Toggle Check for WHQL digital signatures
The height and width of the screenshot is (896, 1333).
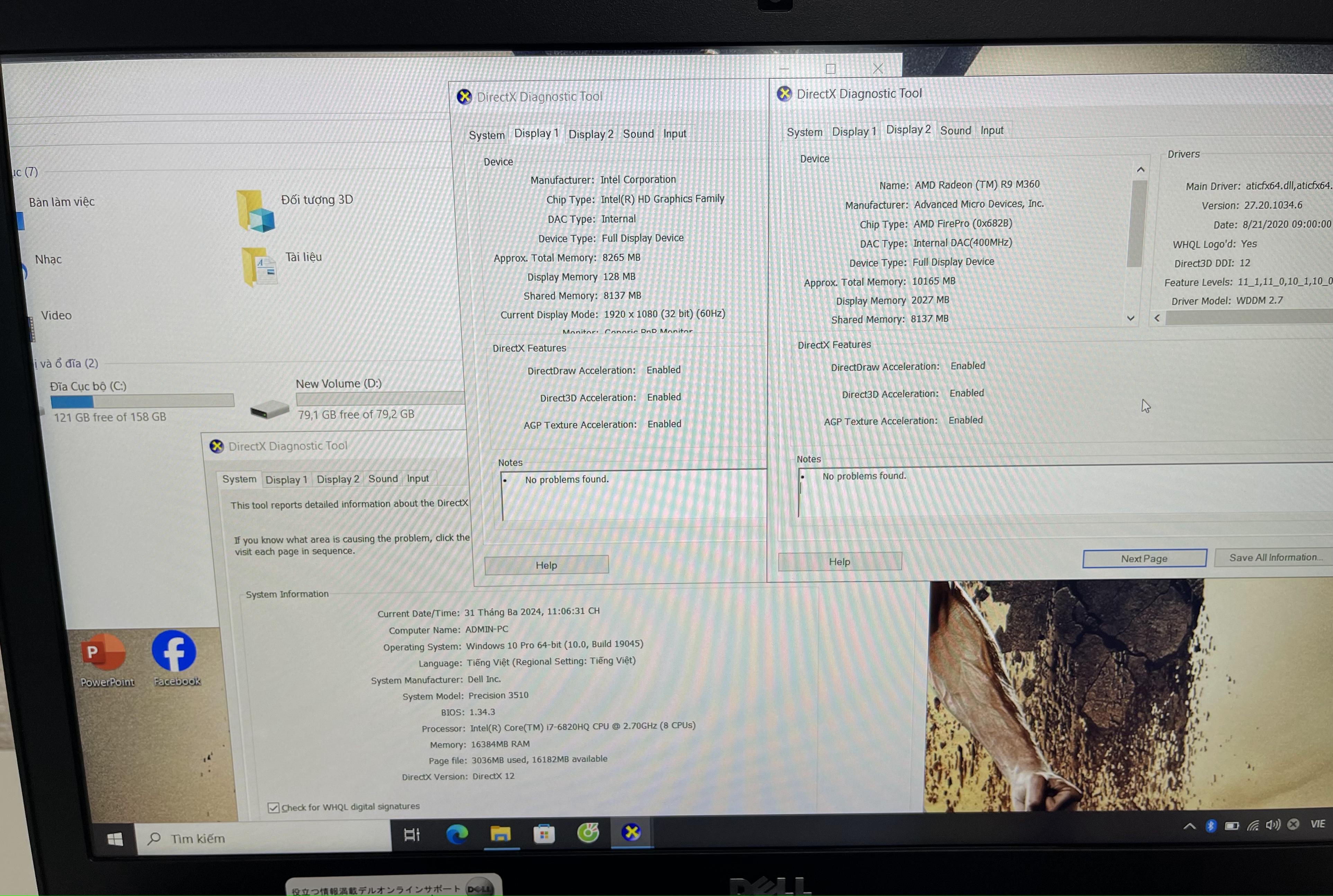coord(273,807)
